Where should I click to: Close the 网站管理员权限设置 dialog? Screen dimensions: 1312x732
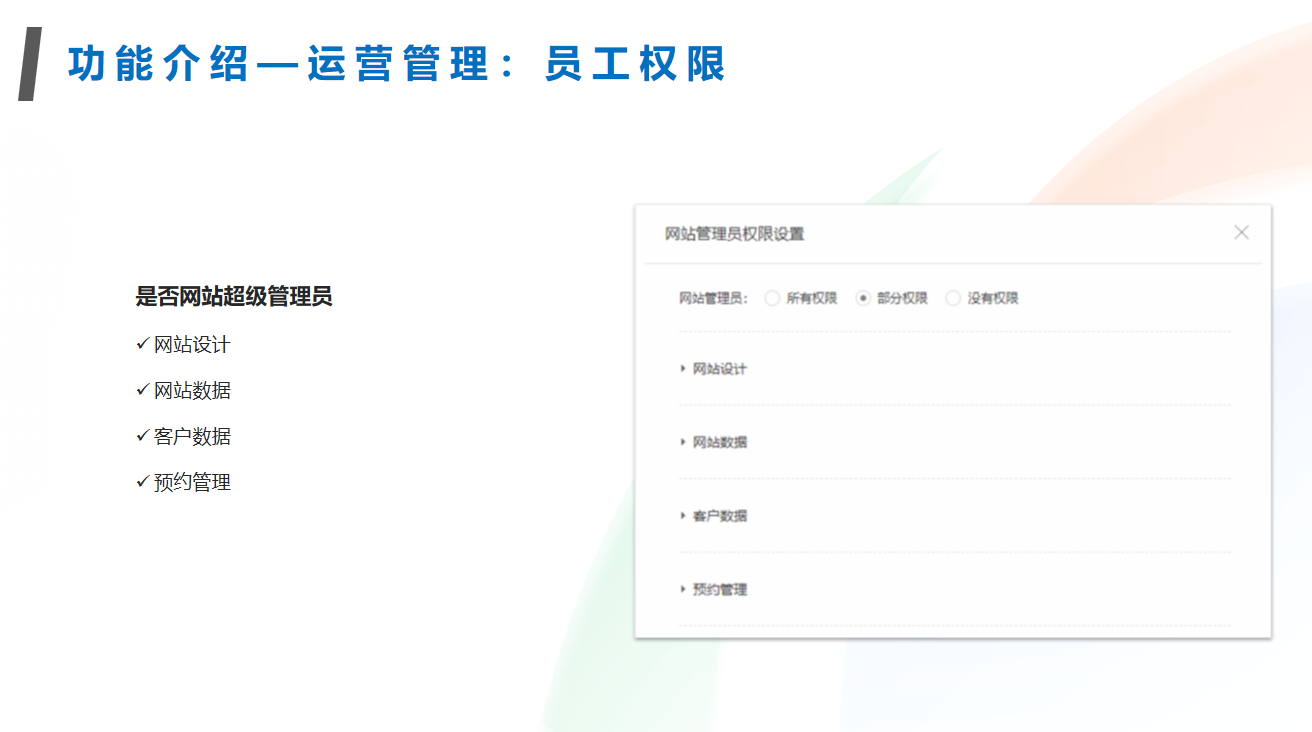click(x=1241, y=233)
